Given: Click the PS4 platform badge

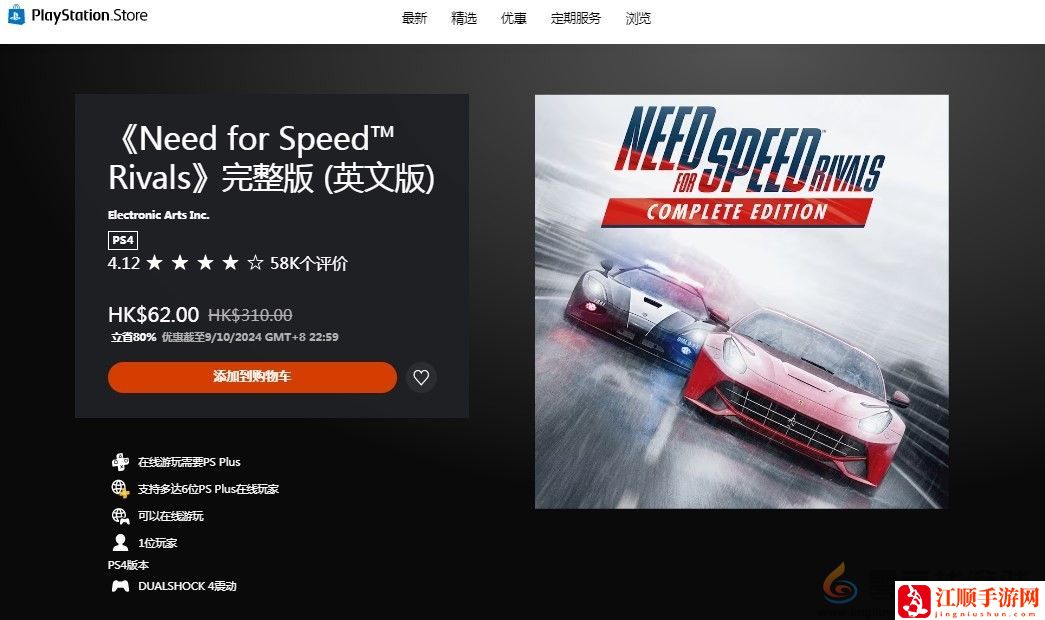Looking at the screenshot, I should pyautogui.click(x=123, y=240).
